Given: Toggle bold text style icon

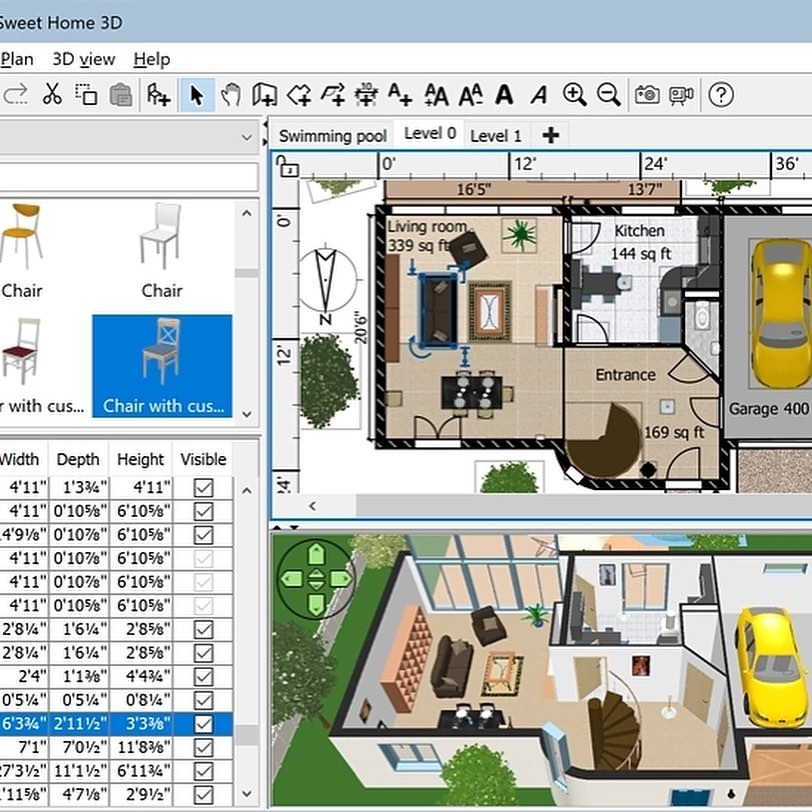Looking at the screenshot, I should 504,95.
